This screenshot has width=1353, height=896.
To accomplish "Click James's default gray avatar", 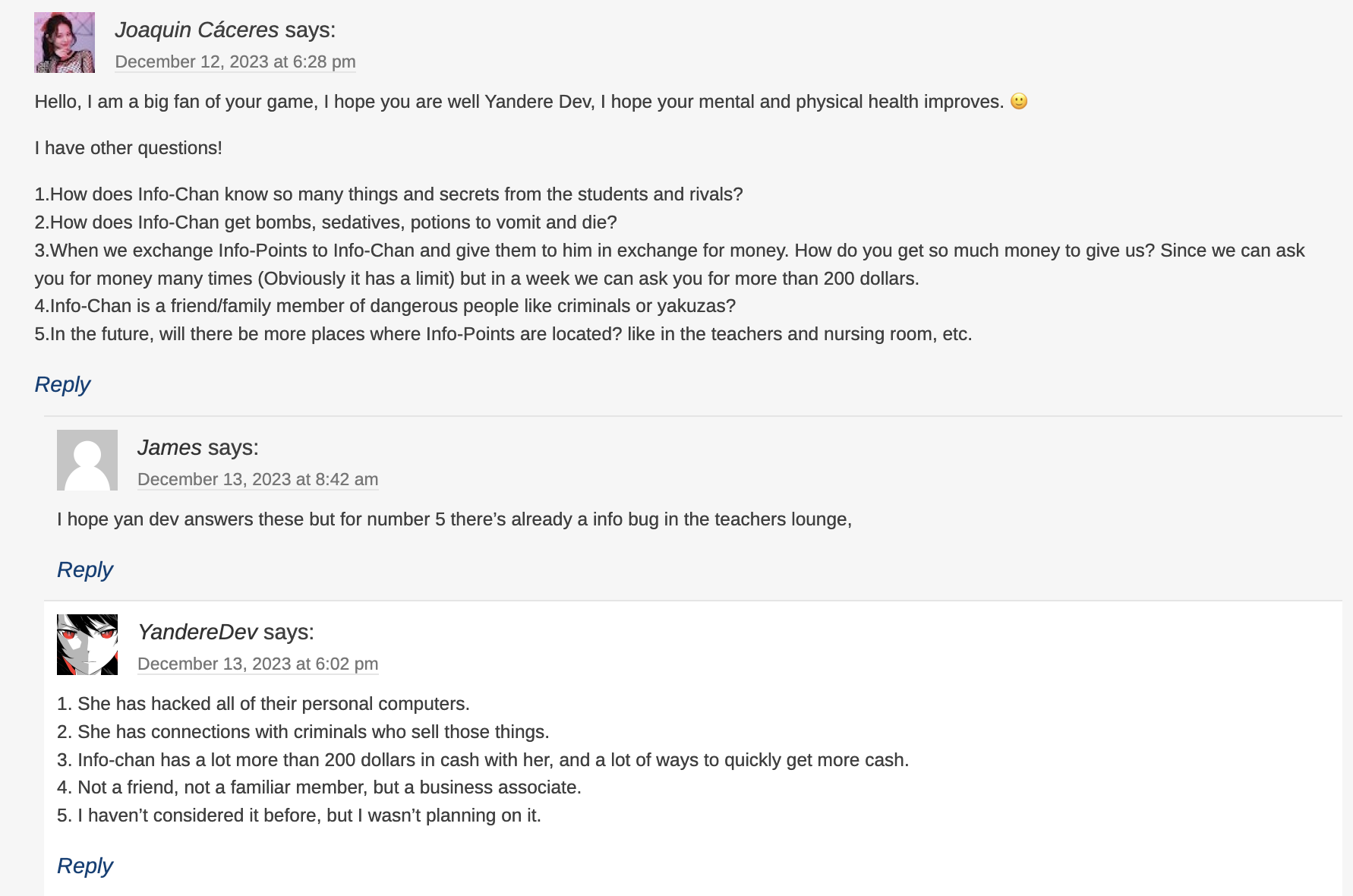I will click(x=87, y=460).
